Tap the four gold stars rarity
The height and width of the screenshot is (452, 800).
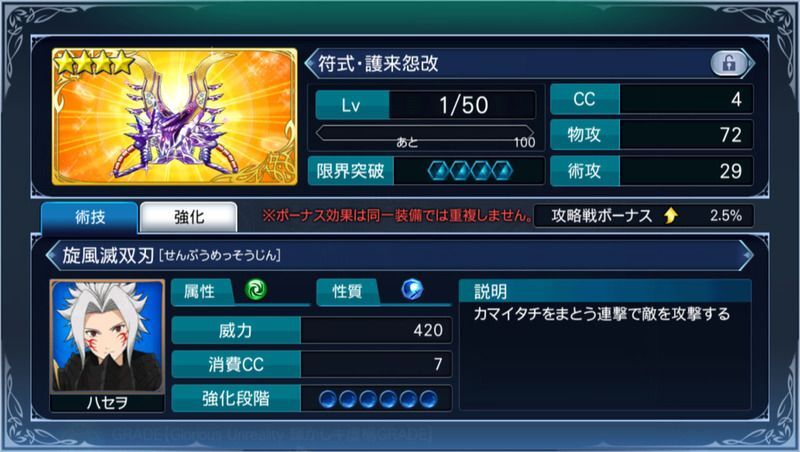(x=94, y=63)
